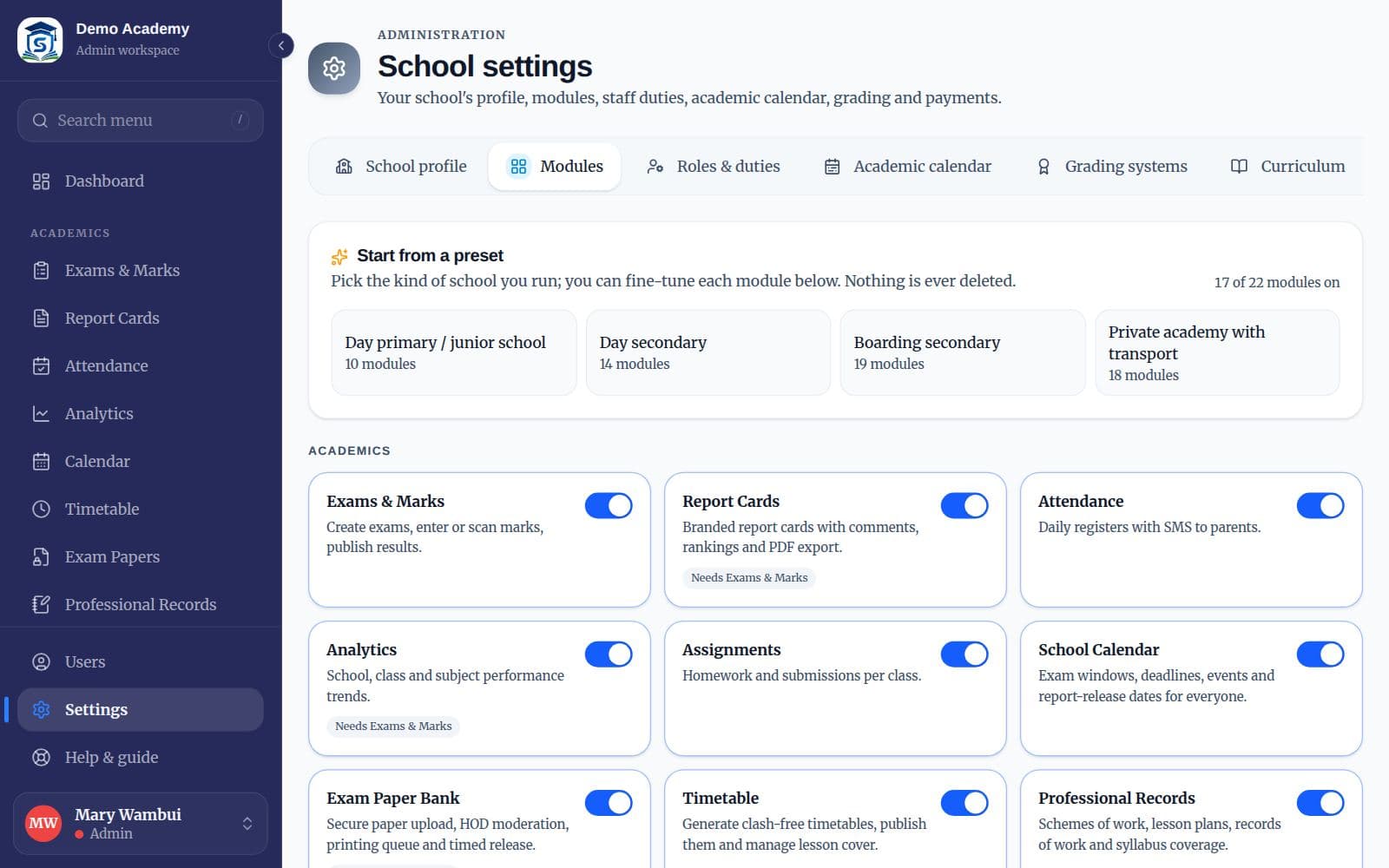Toggle the School Calendar module off

pyautogui.click(x=1320, y=654)
